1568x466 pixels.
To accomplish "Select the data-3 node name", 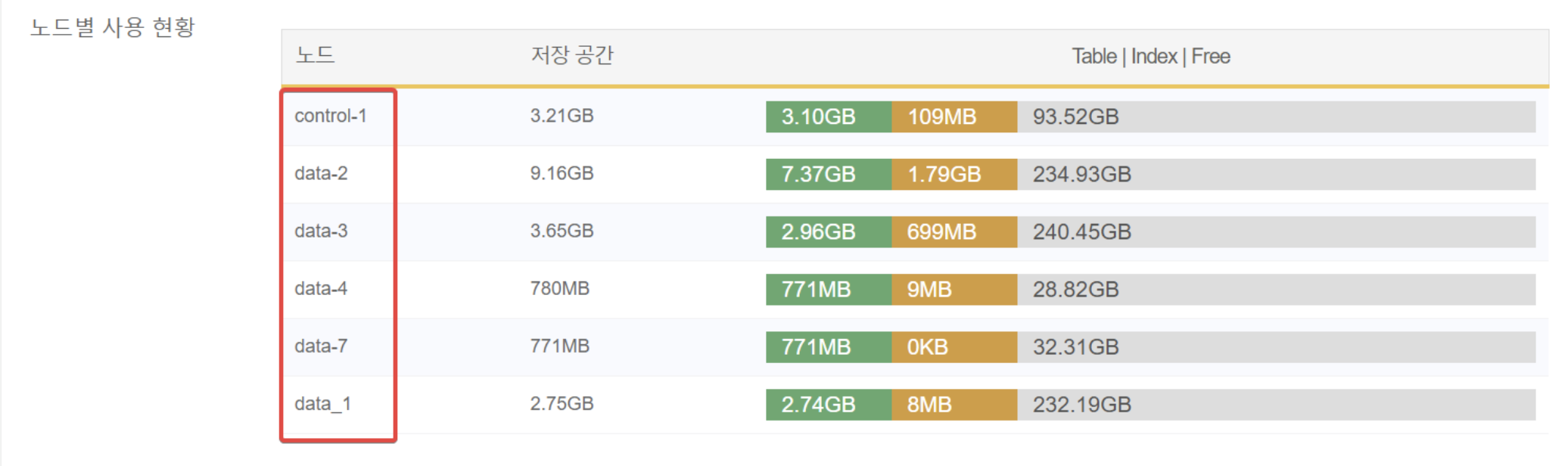I will tap(321, 231).
